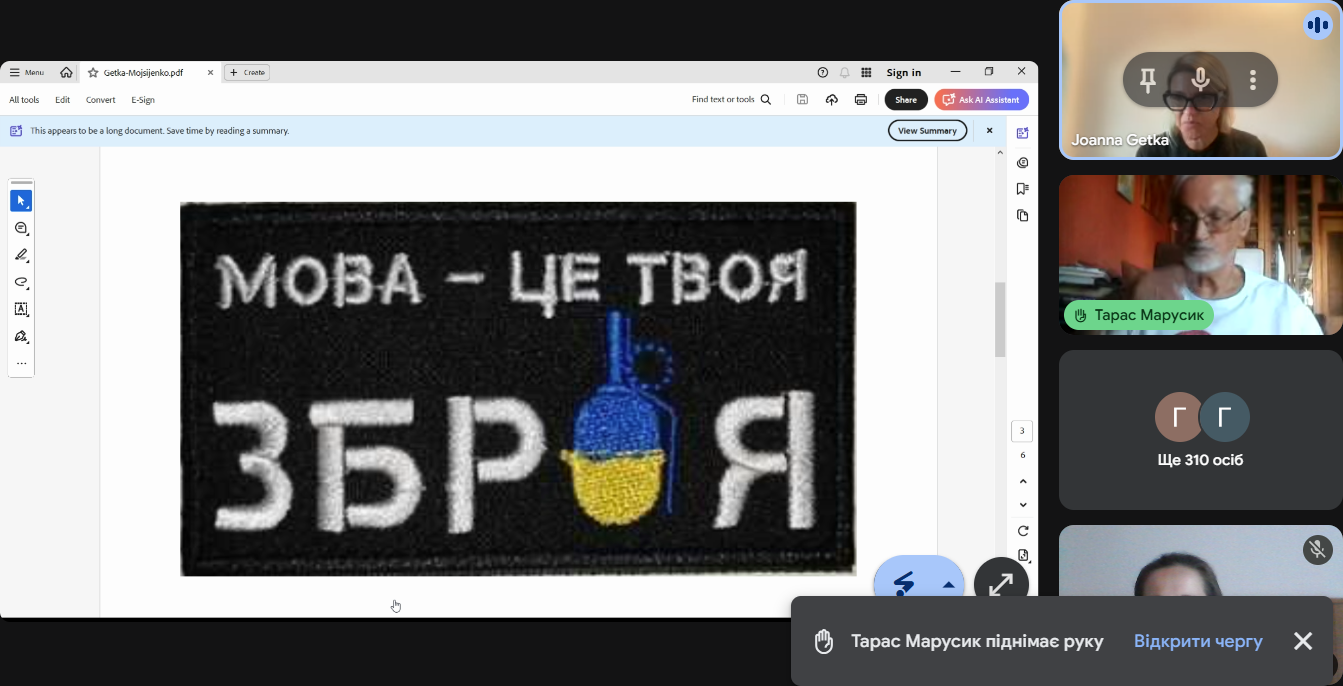Viewport: 1343px width, 686px height.
Task: Mute Joanna Getka's microphone
Action: pos(1201,81)
